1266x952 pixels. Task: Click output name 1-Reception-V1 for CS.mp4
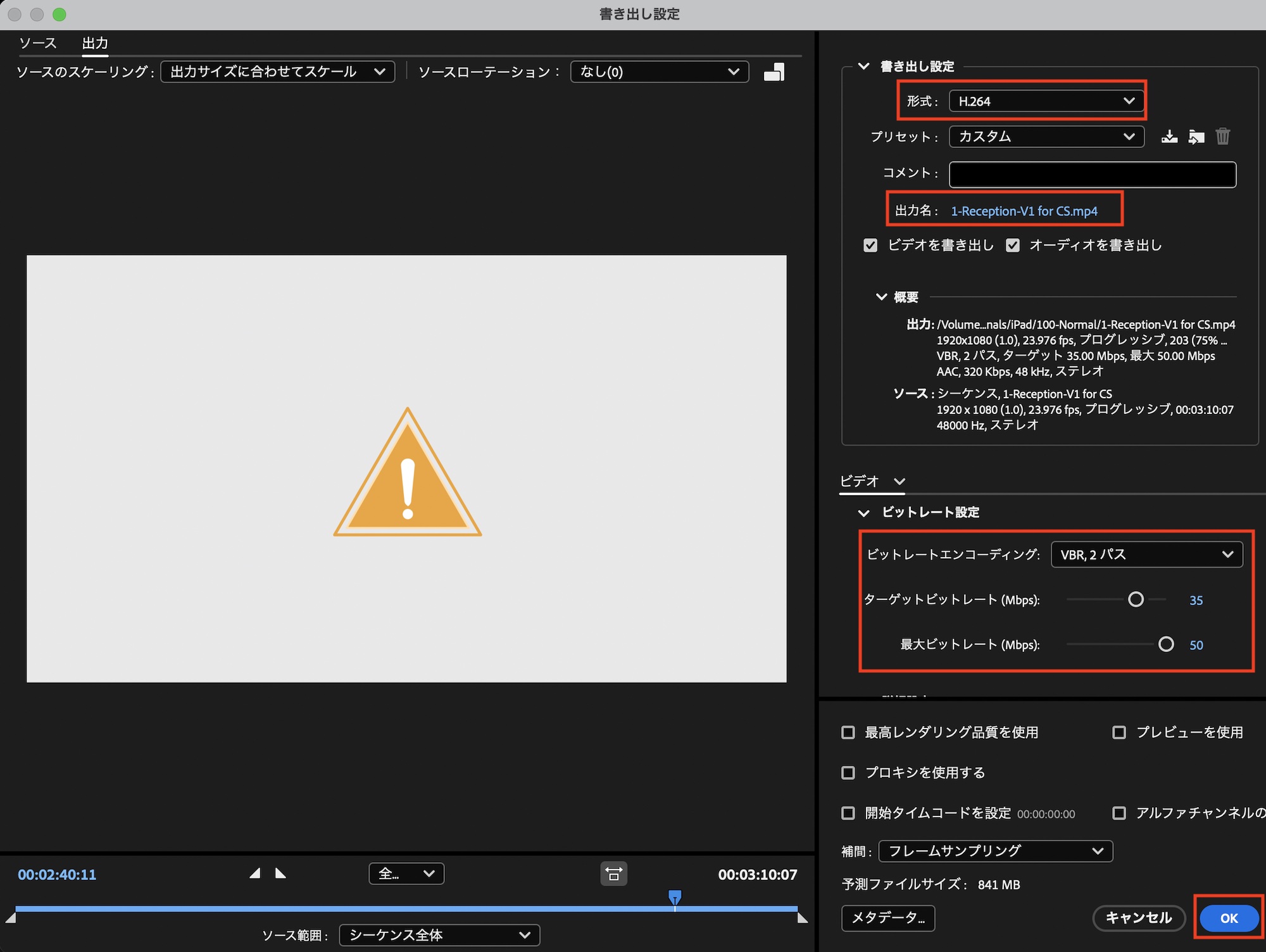(x=1024, y=211)
